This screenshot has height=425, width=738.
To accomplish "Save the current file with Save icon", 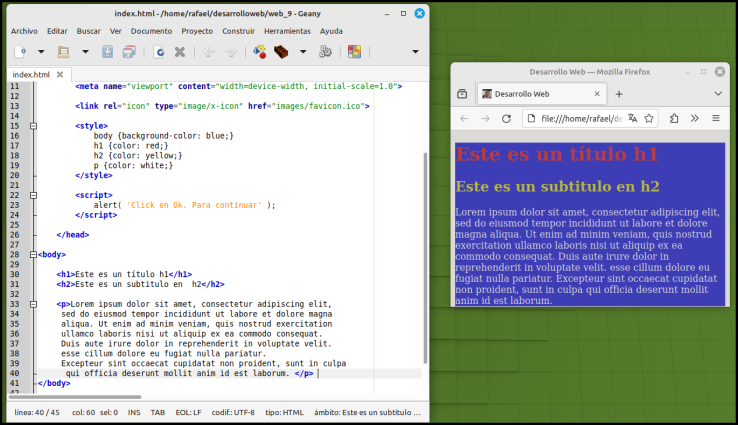I will (x=107, y=52).
